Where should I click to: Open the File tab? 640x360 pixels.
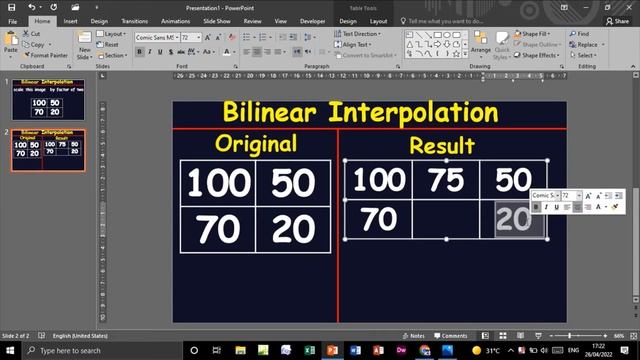[x=13, y=21]
